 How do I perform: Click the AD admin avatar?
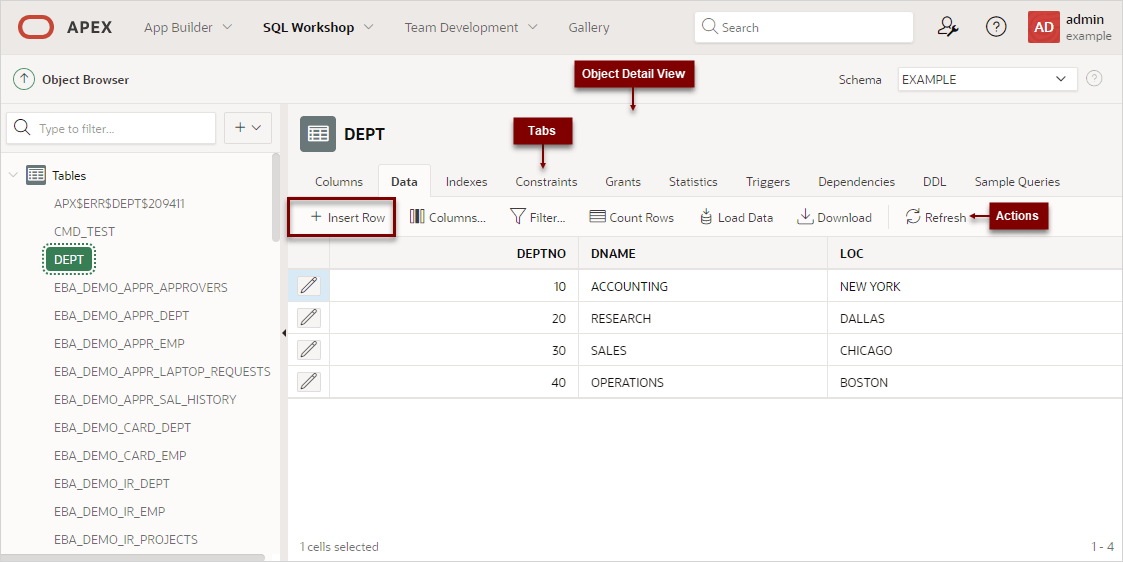pyautogui.click(x=1044, y=27)
